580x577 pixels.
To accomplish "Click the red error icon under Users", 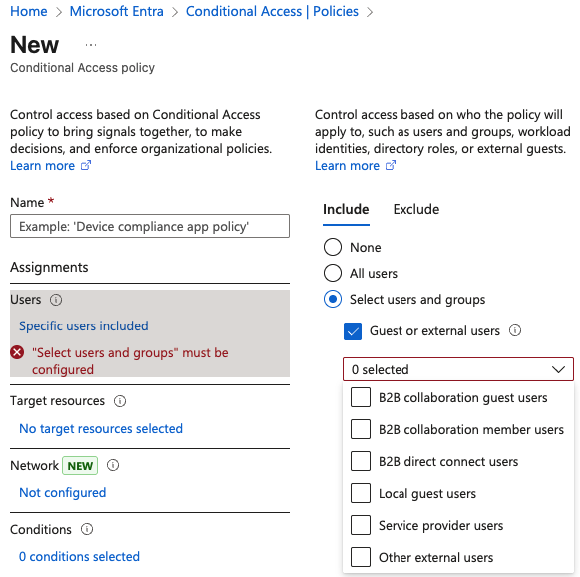I will click(17, 352).
